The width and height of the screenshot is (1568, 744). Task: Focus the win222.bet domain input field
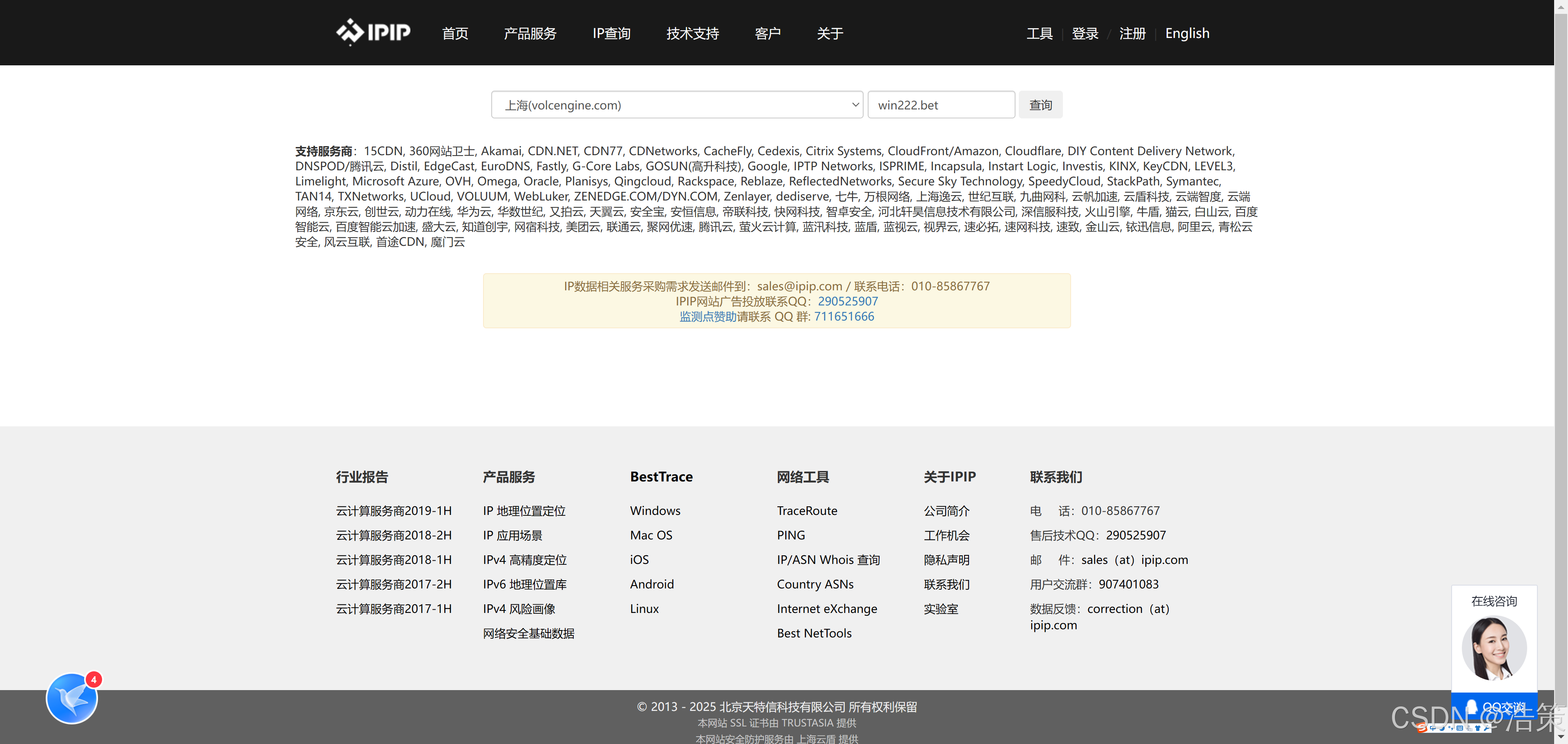pos(941,105)
